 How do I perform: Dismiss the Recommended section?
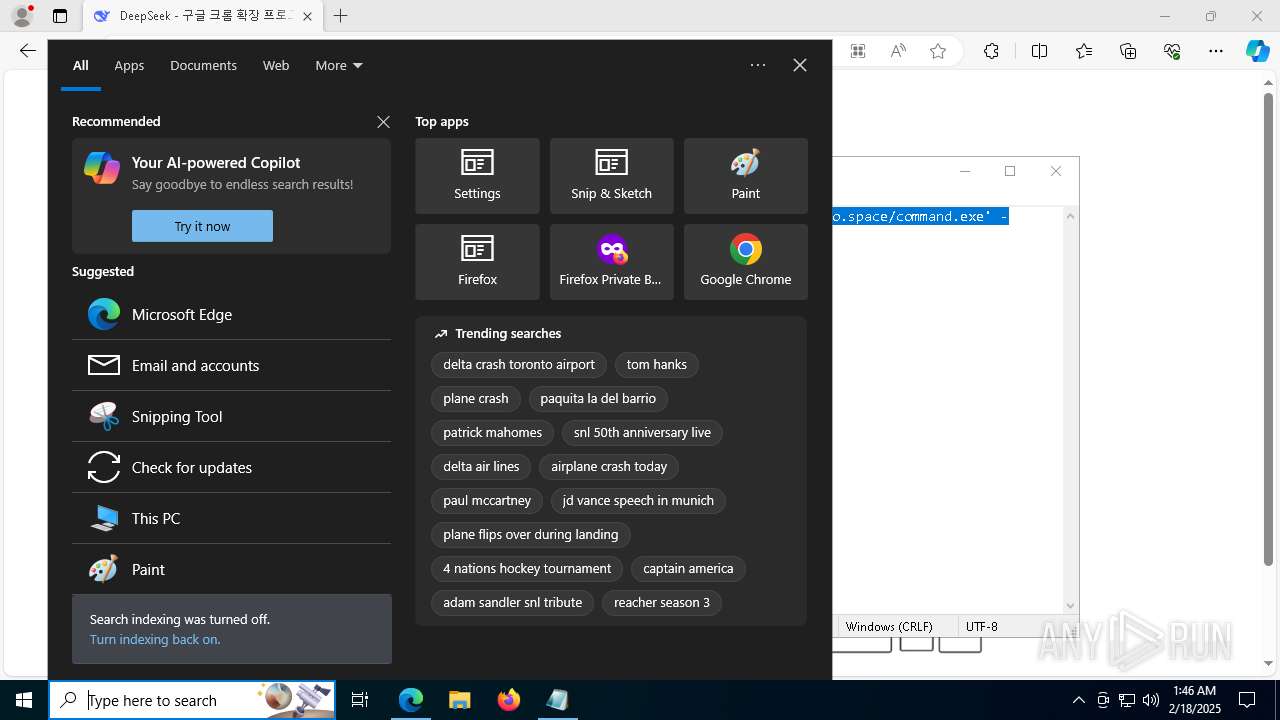click(x=383, y=122)
